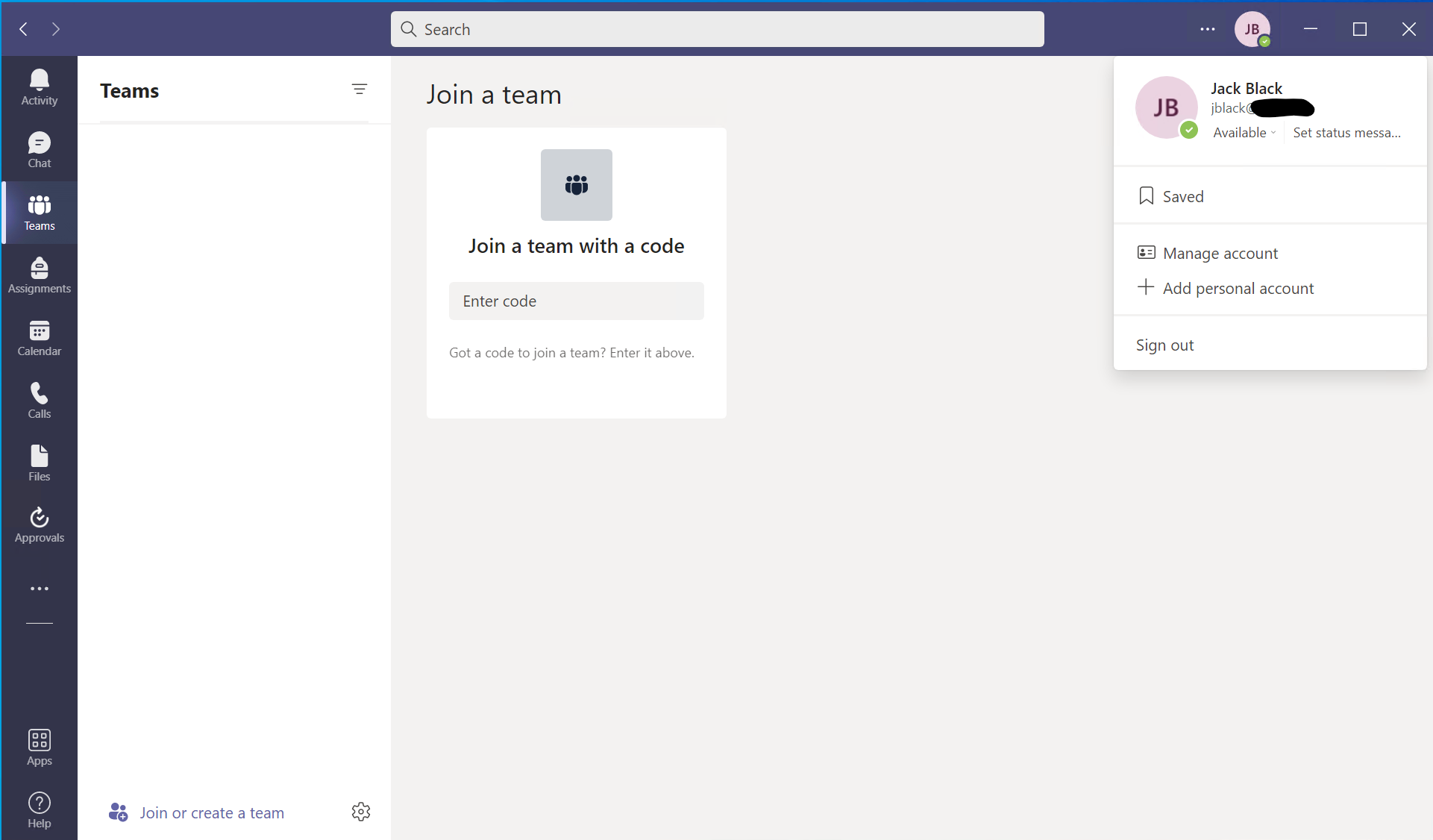
Task: Open teams settings gear near Join or create
Action: pos(361,812)
